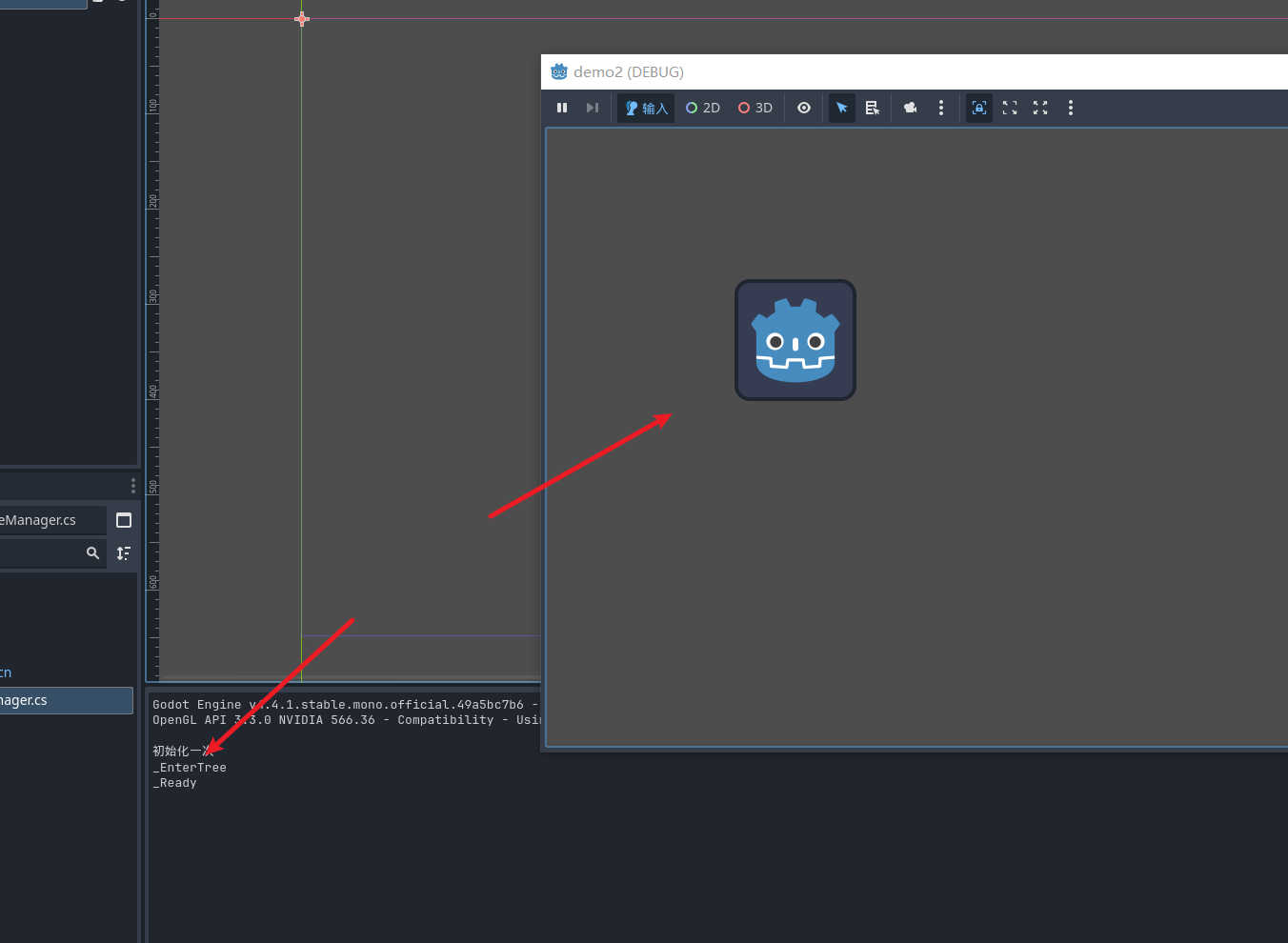Click the filter methods search field

[x=52, y=552]
